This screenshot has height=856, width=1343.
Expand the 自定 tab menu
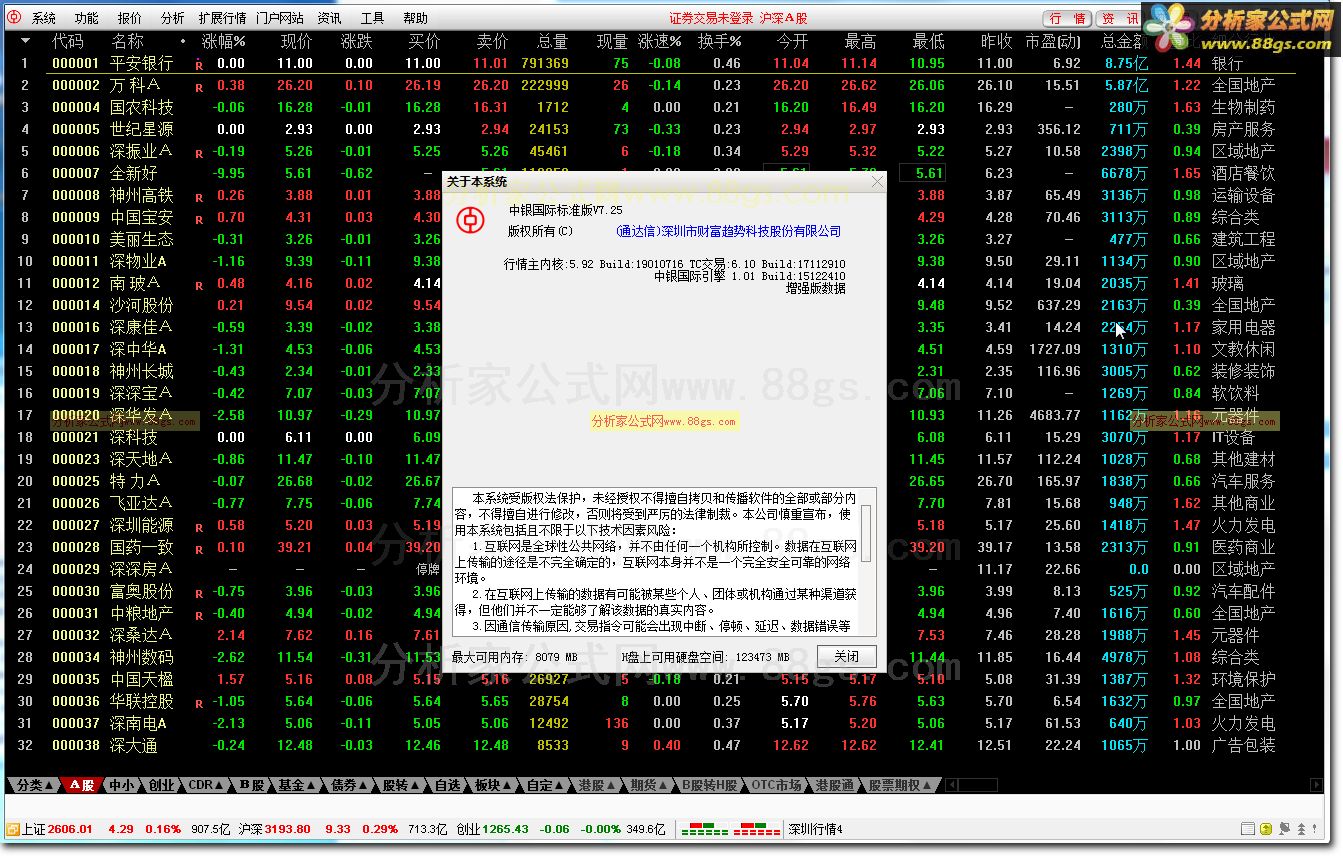545,785
